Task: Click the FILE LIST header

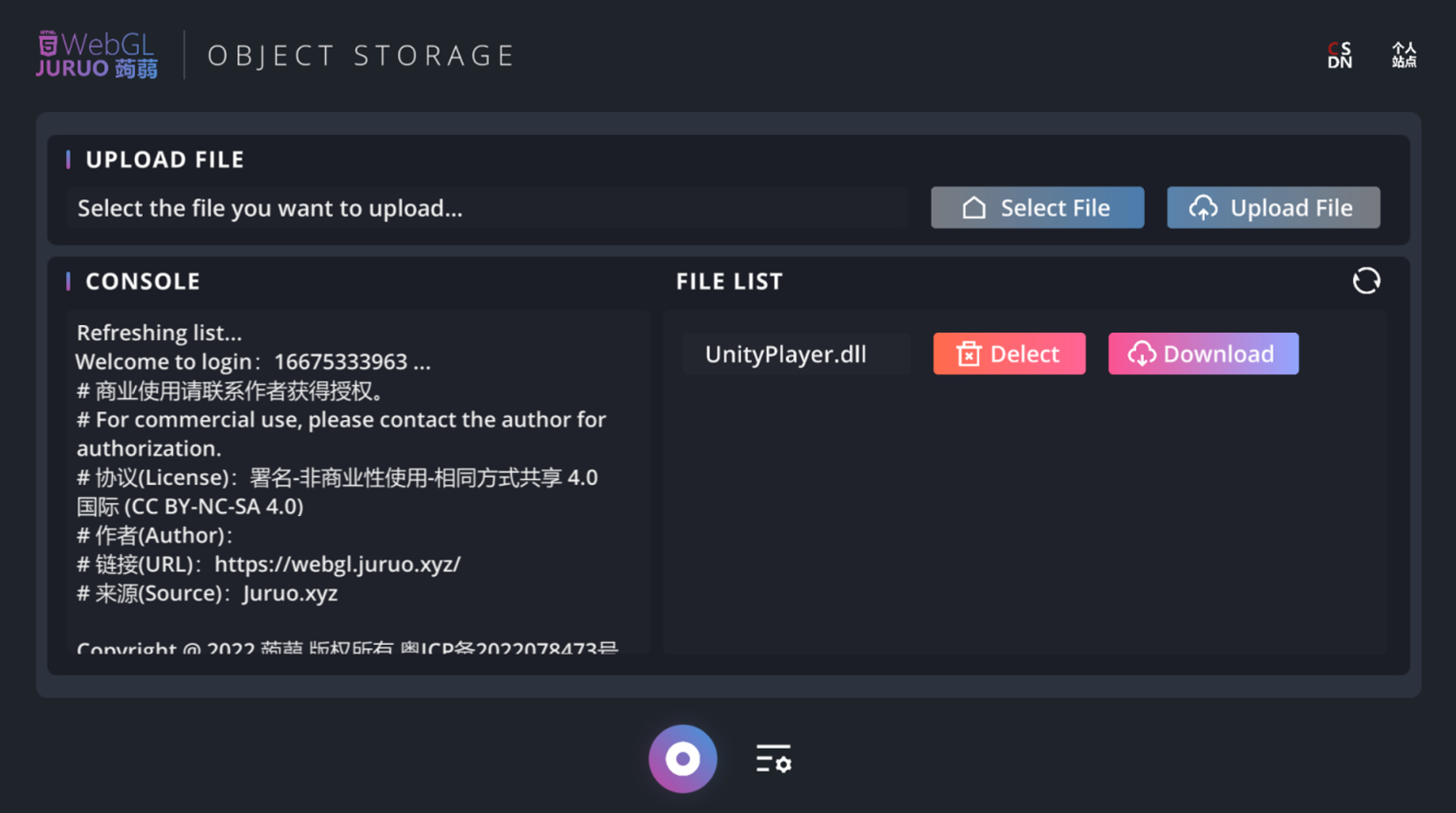Action: click(729, 280)
